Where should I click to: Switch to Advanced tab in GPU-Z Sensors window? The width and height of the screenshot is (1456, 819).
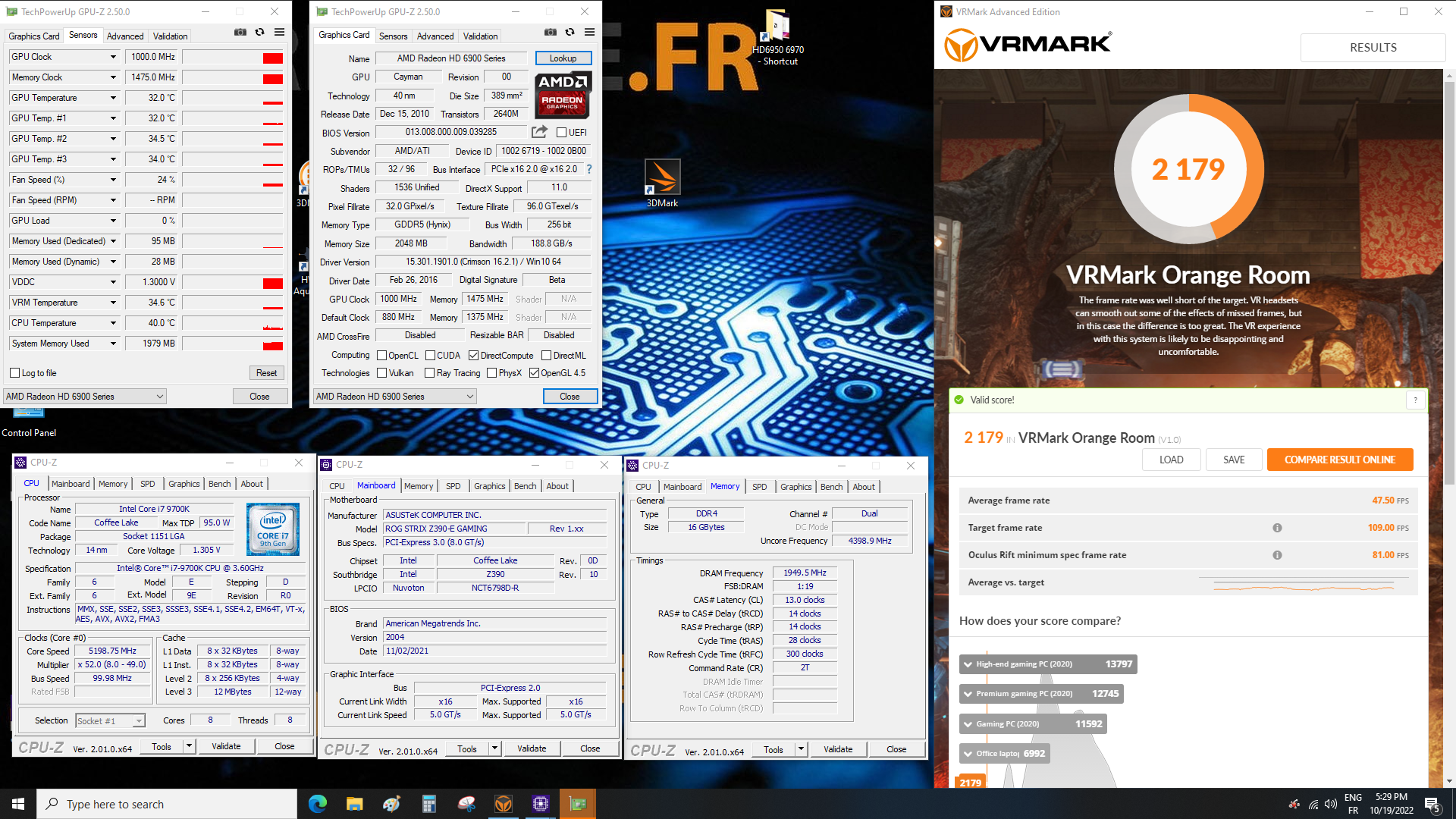tap(125, 36)
